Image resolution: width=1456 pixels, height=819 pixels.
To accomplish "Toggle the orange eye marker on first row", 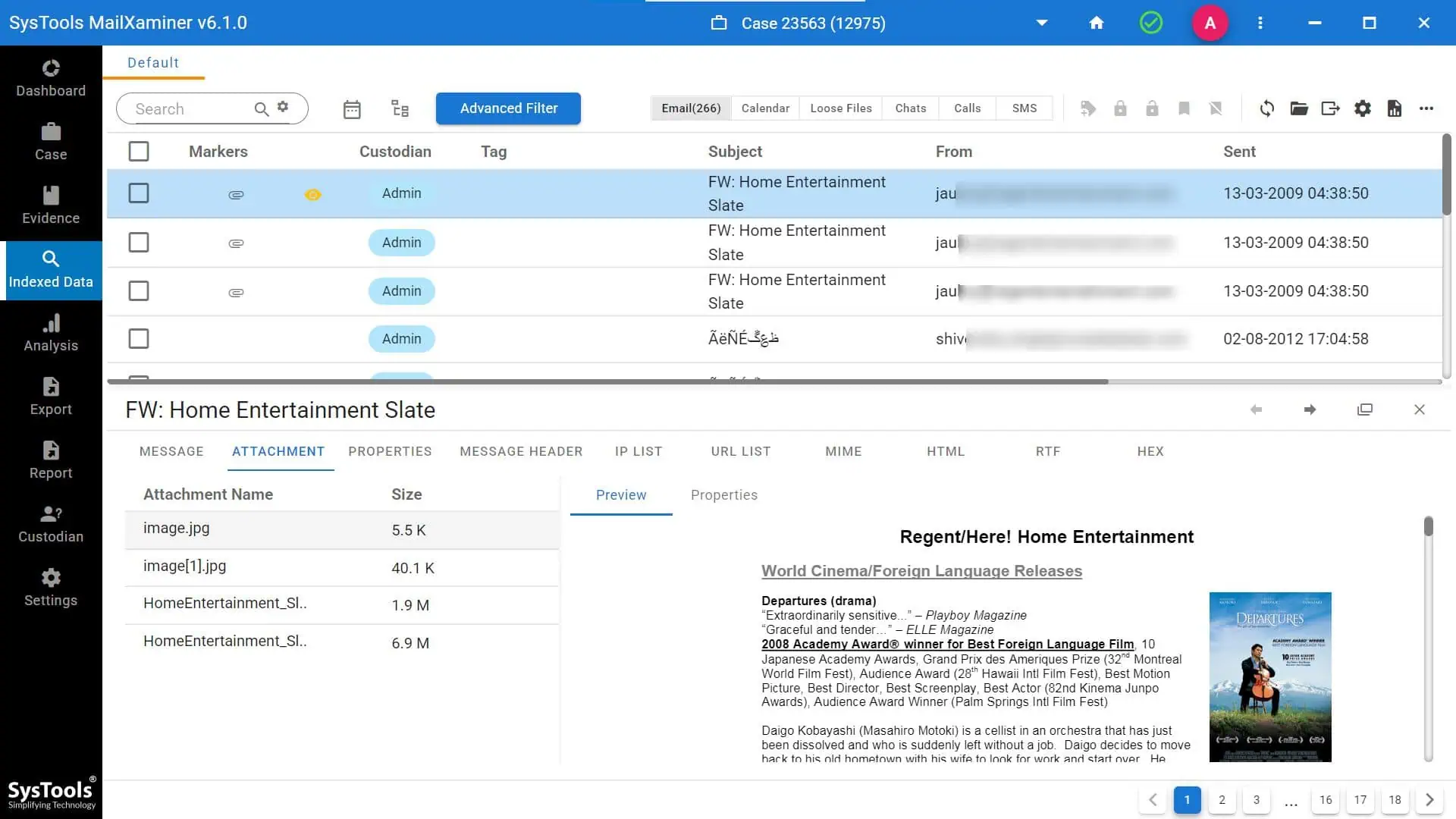I will tap(312, 195).
